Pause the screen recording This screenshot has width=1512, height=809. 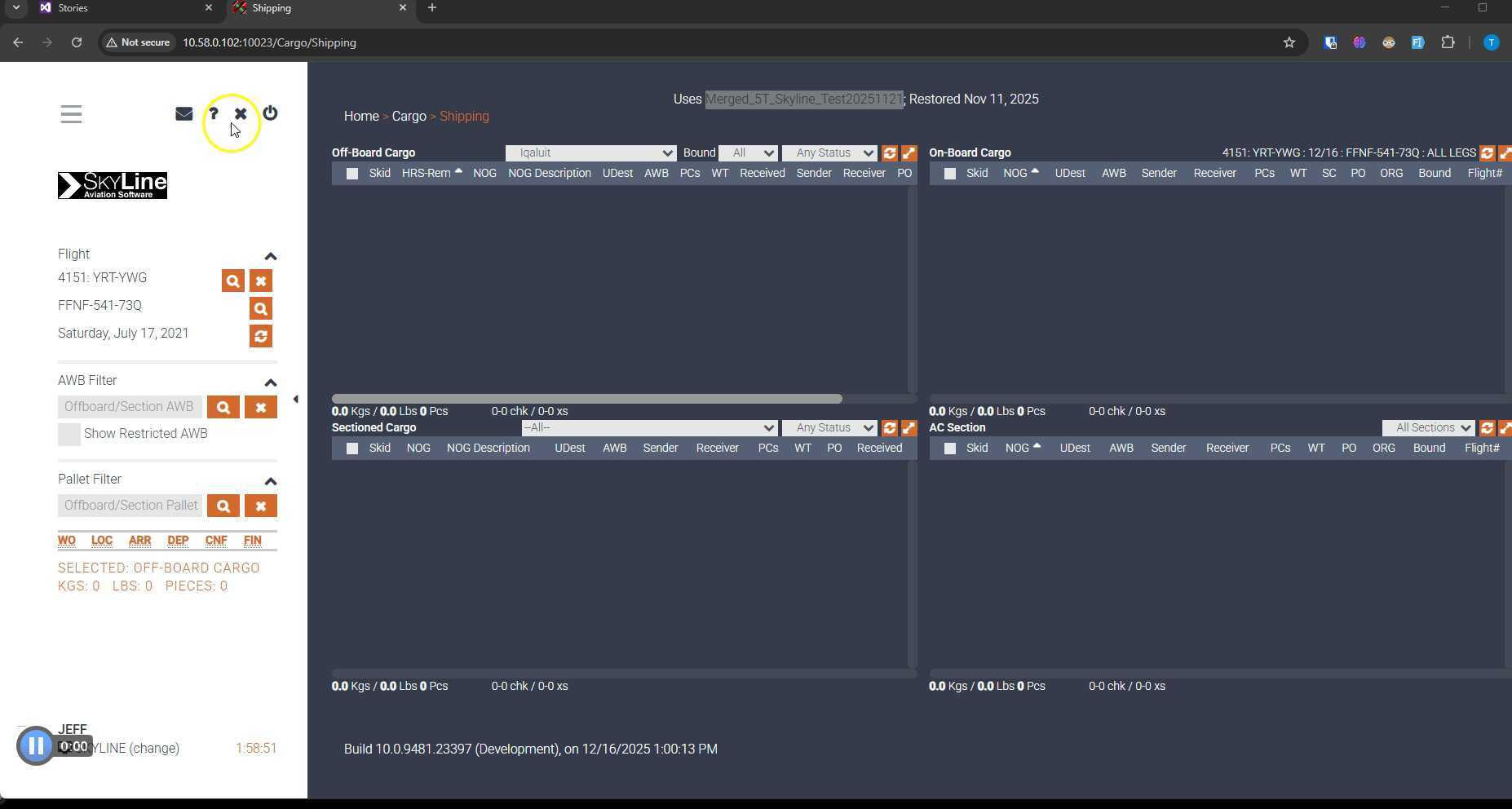[36, 745]
